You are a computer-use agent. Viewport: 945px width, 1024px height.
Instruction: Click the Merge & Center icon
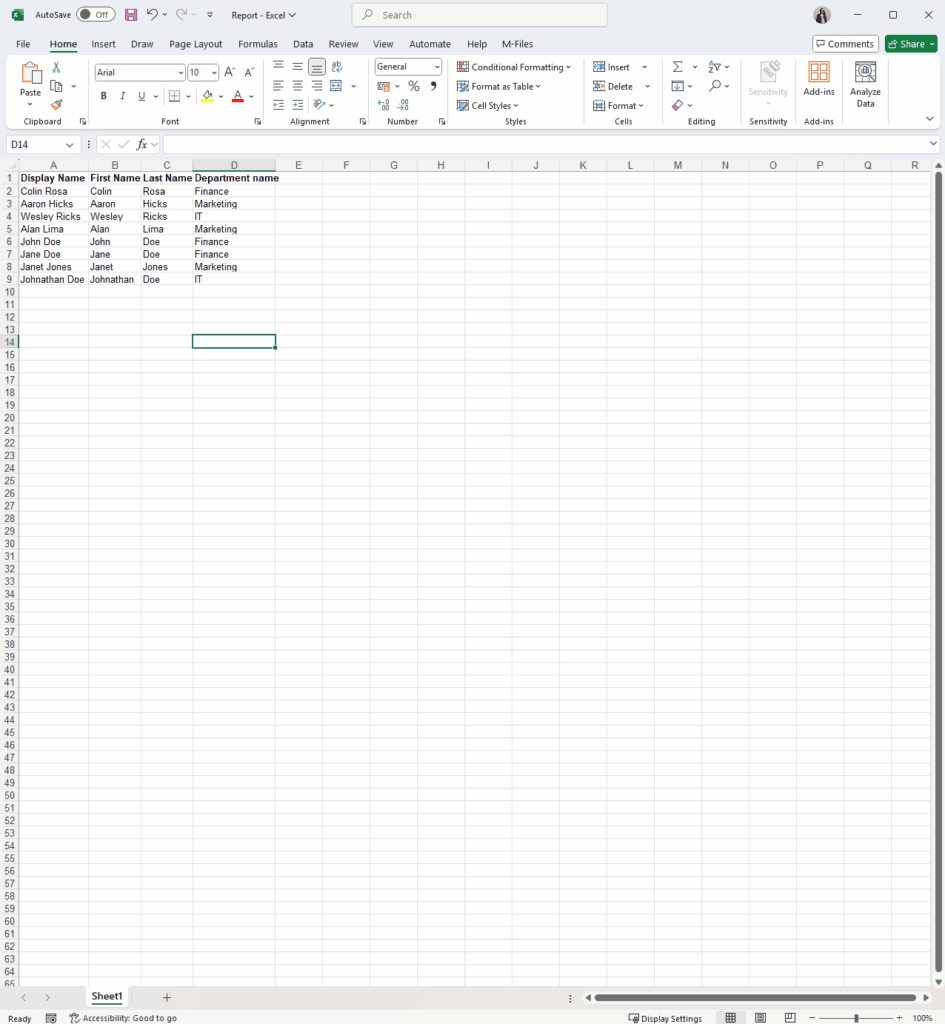[x=337, y=86]
